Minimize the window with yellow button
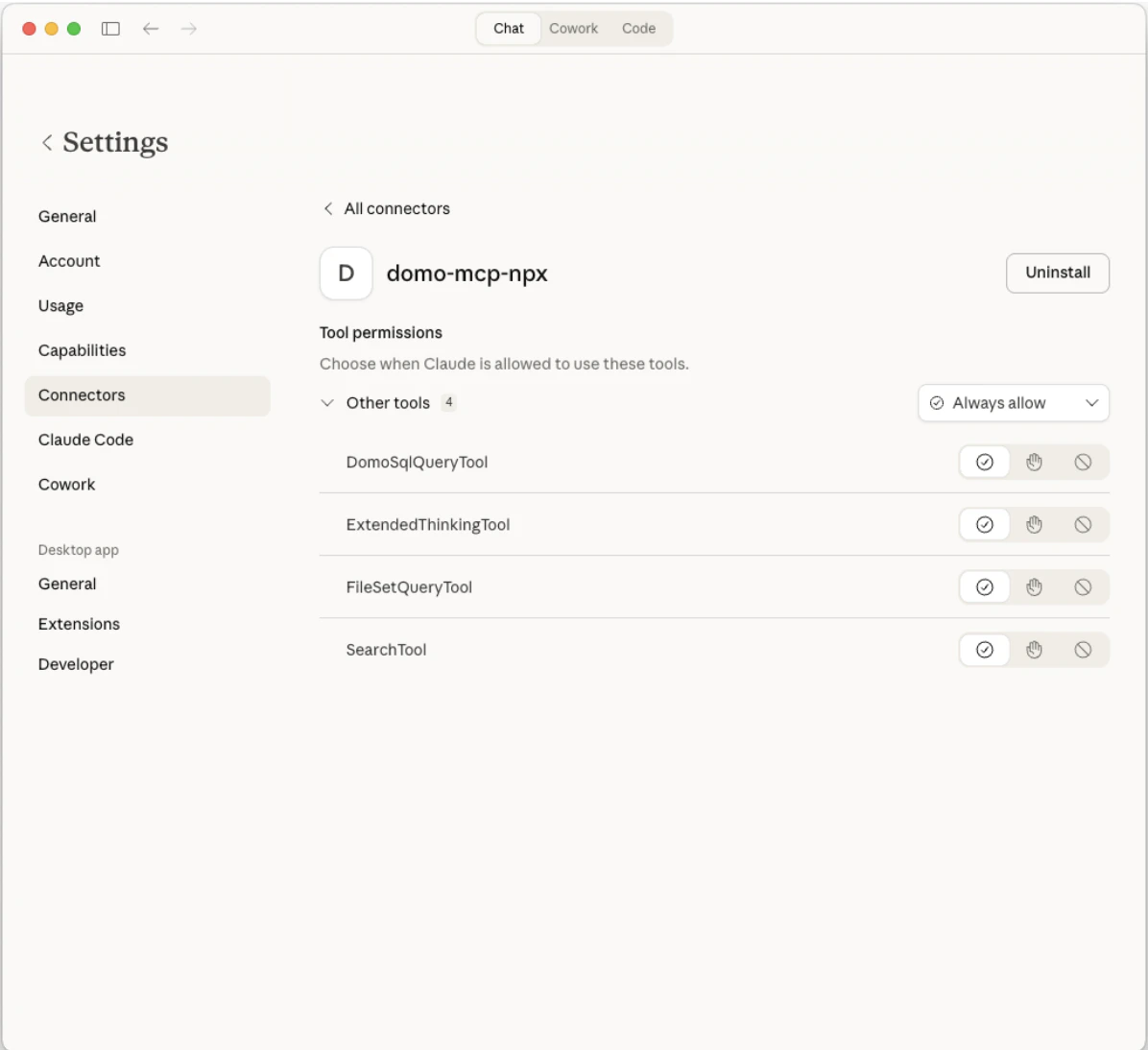 [51, 29]
